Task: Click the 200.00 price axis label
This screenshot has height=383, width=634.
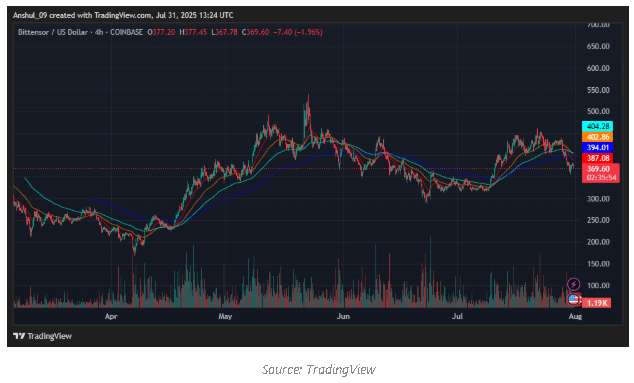Action: (598, 242)
